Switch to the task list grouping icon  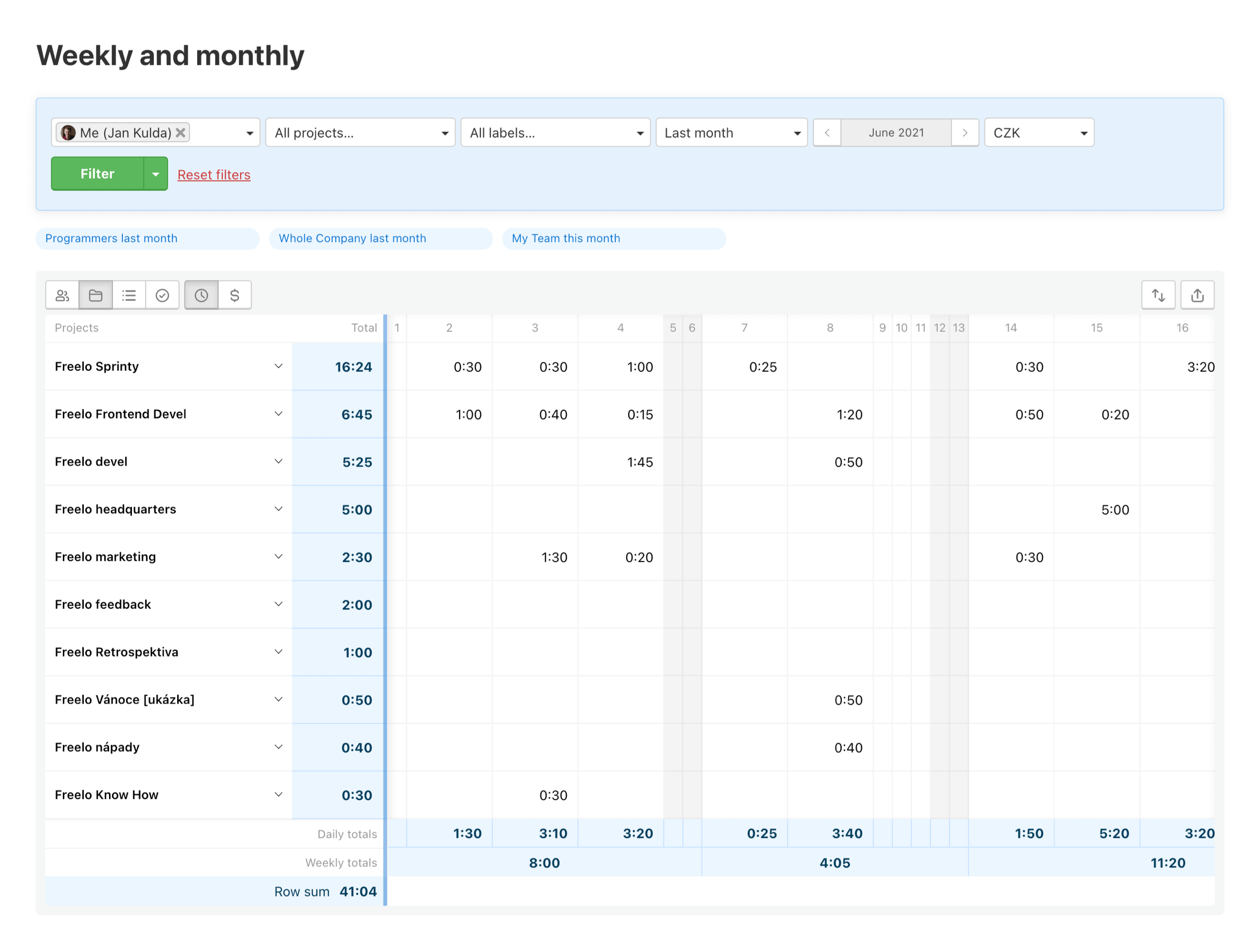[130, 295]
